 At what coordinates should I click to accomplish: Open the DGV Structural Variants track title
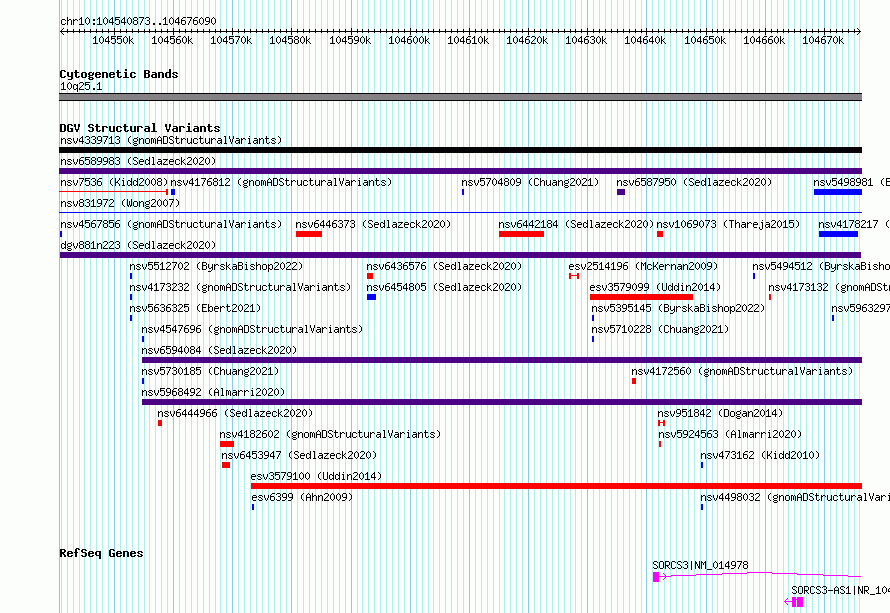pyautogui.click(x=140, y=128)
